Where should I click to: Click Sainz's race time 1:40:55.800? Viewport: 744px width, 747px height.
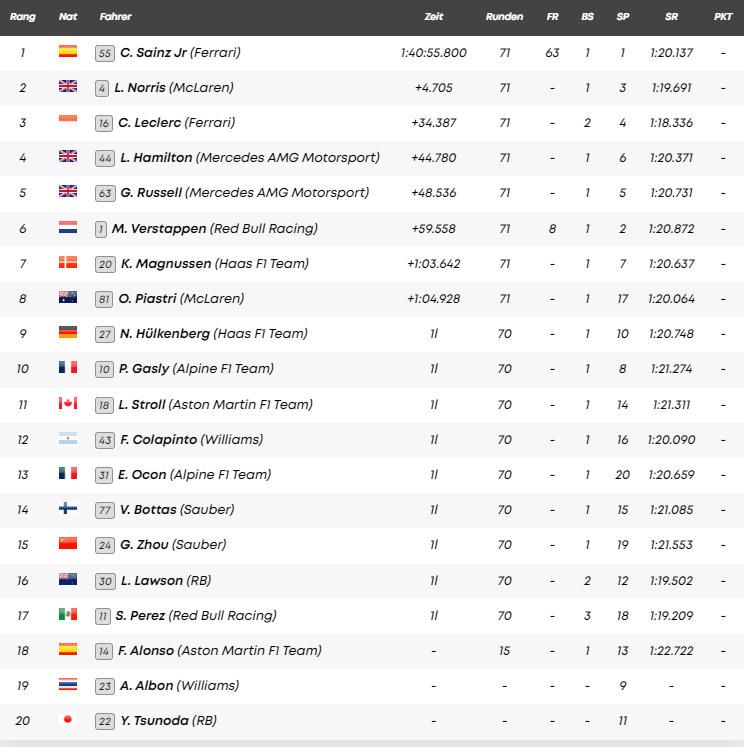coord(433,52)
